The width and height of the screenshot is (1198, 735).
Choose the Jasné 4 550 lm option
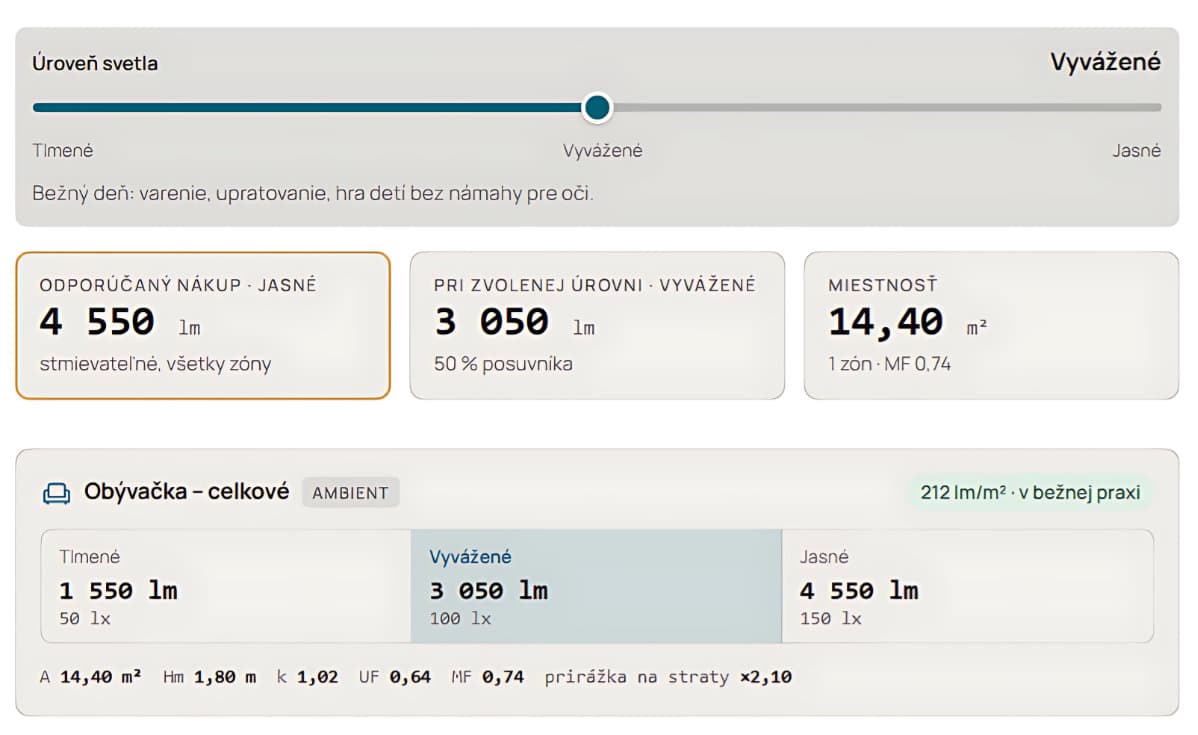[x=967, y=586]
